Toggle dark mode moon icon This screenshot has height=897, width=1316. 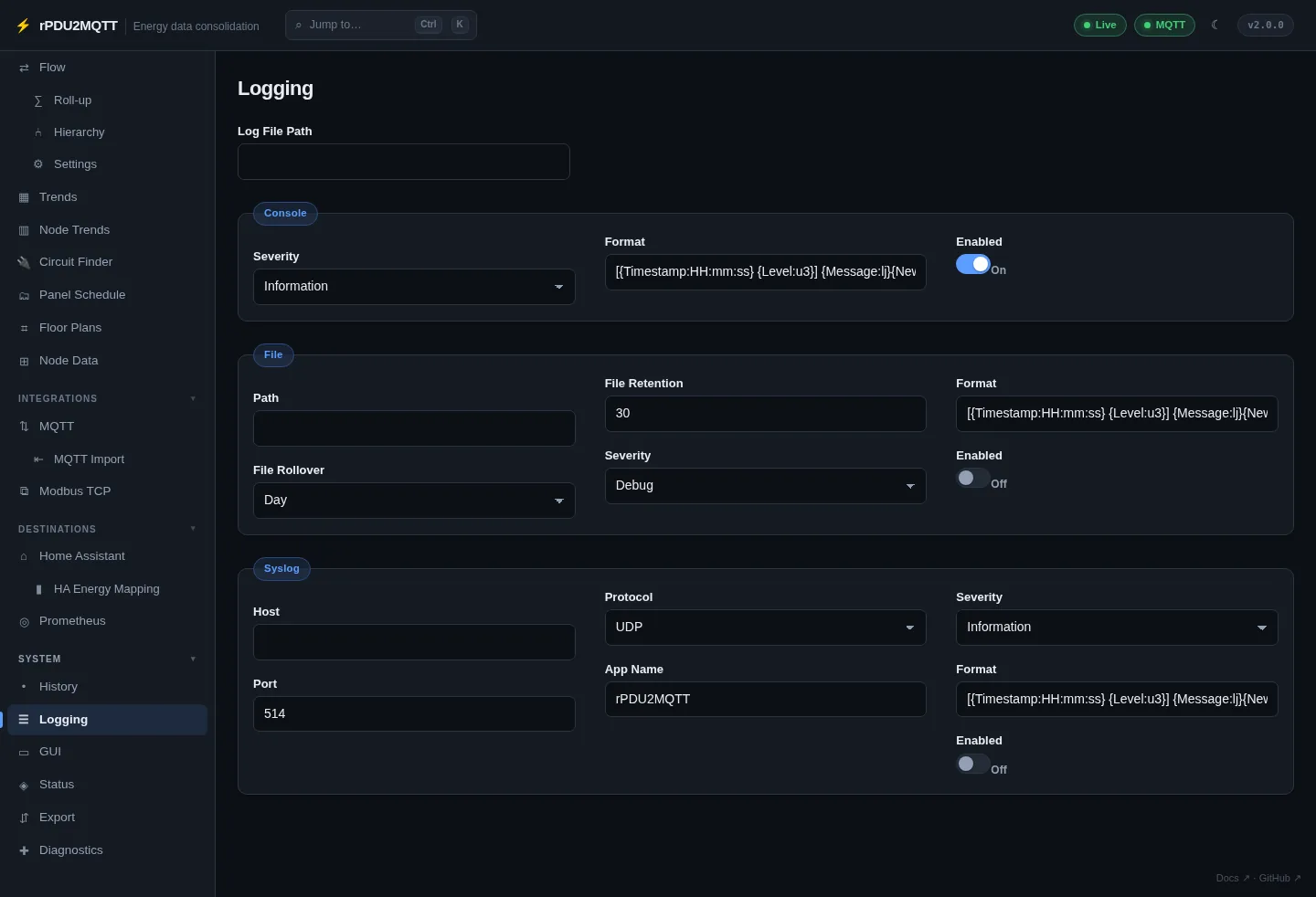(1215, 25)
